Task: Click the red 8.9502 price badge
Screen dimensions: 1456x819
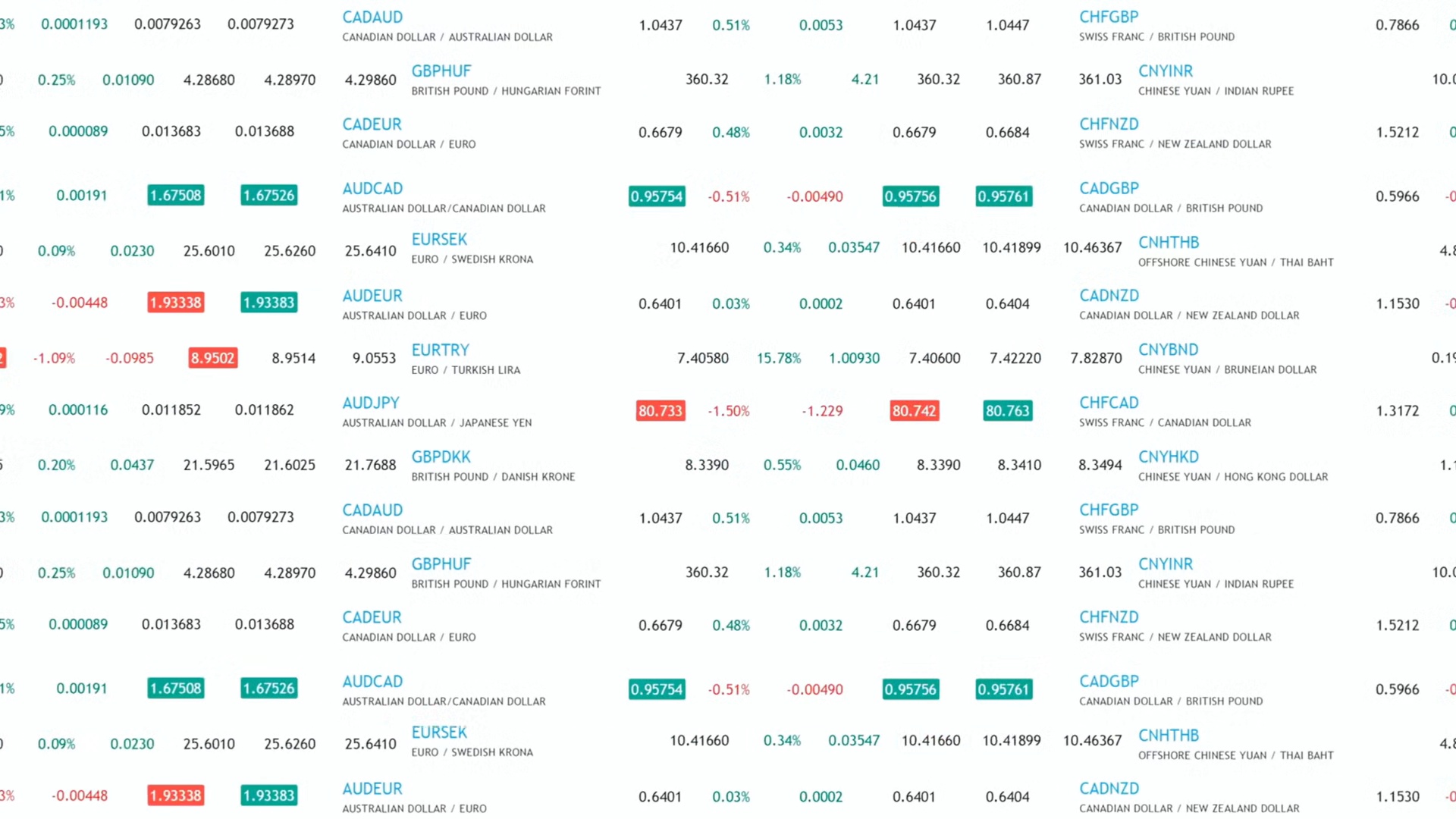Action: (x=212, y=358)
